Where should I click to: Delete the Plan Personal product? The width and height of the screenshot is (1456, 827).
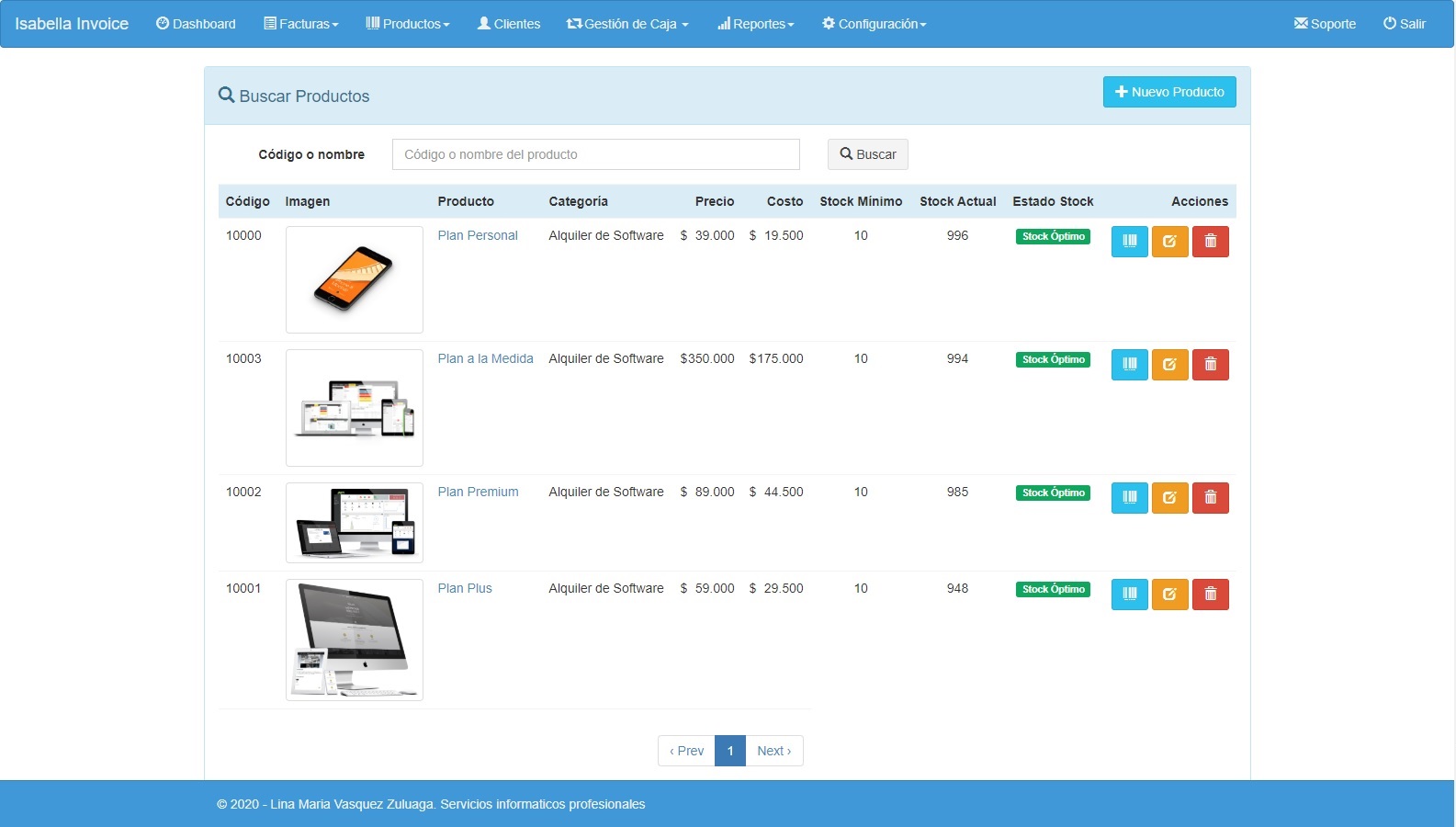click(x=1210, y=242)
